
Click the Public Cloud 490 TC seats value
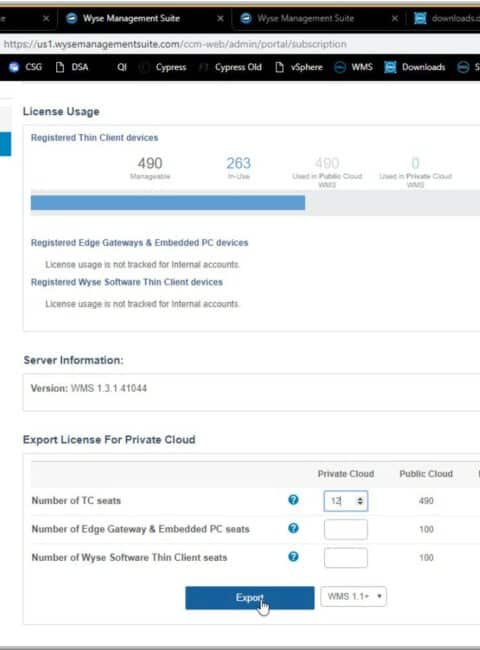tap(426, 501)
